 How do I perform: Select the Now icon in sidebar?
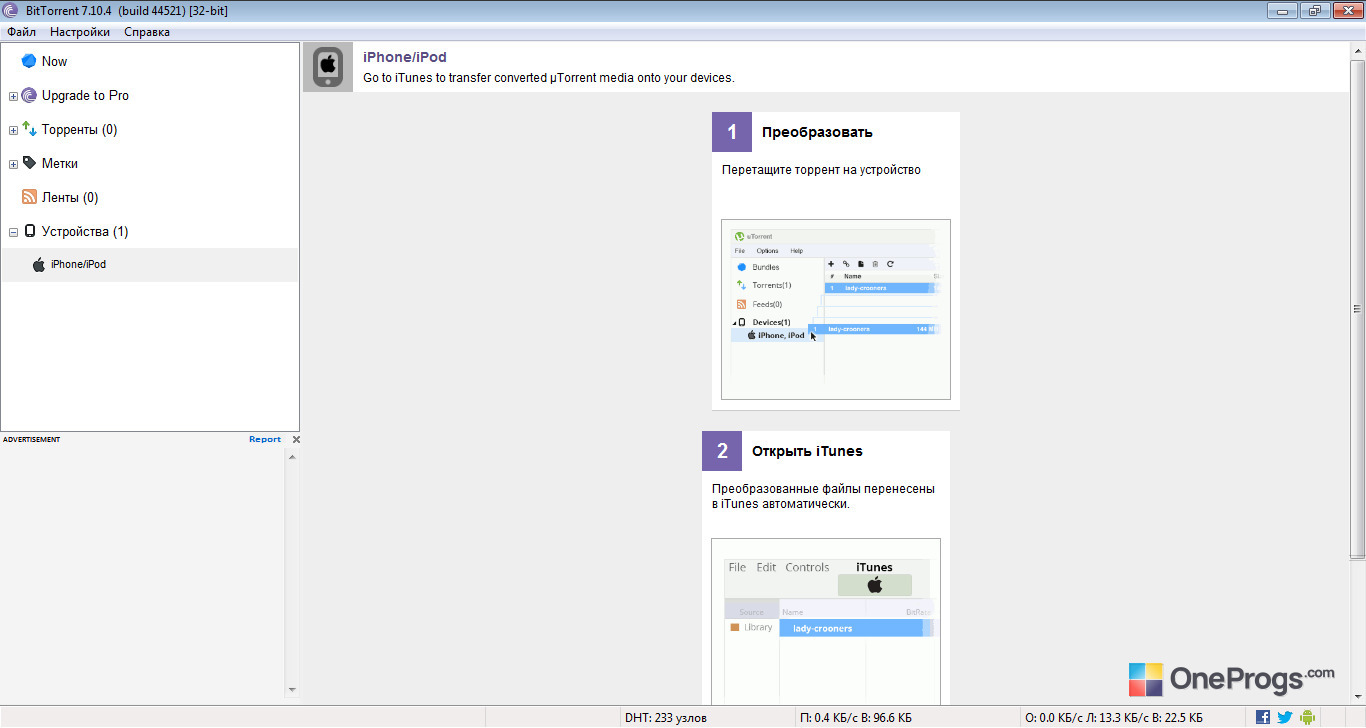pos(29,61)
